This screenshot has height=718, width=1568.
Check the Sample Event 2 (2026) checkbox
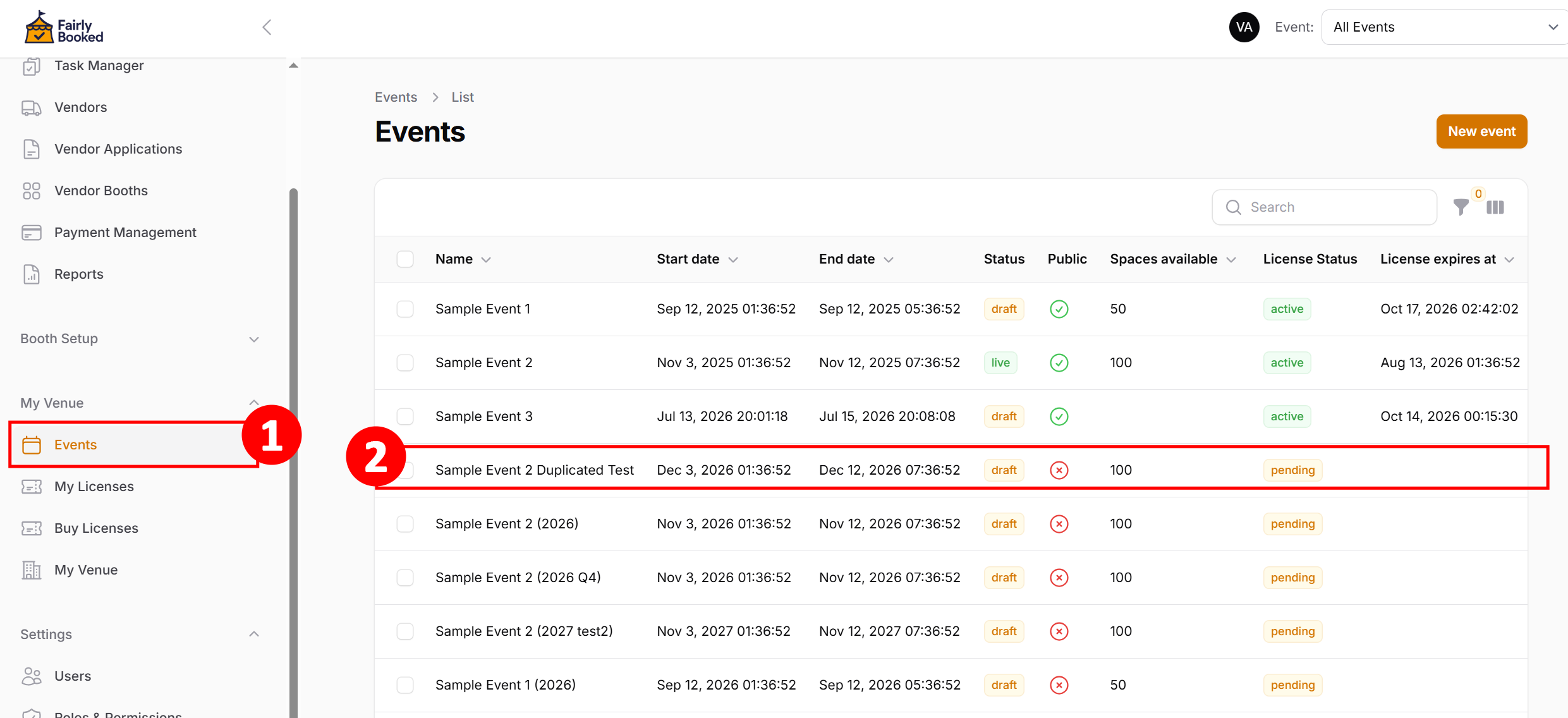coord(405,524)
